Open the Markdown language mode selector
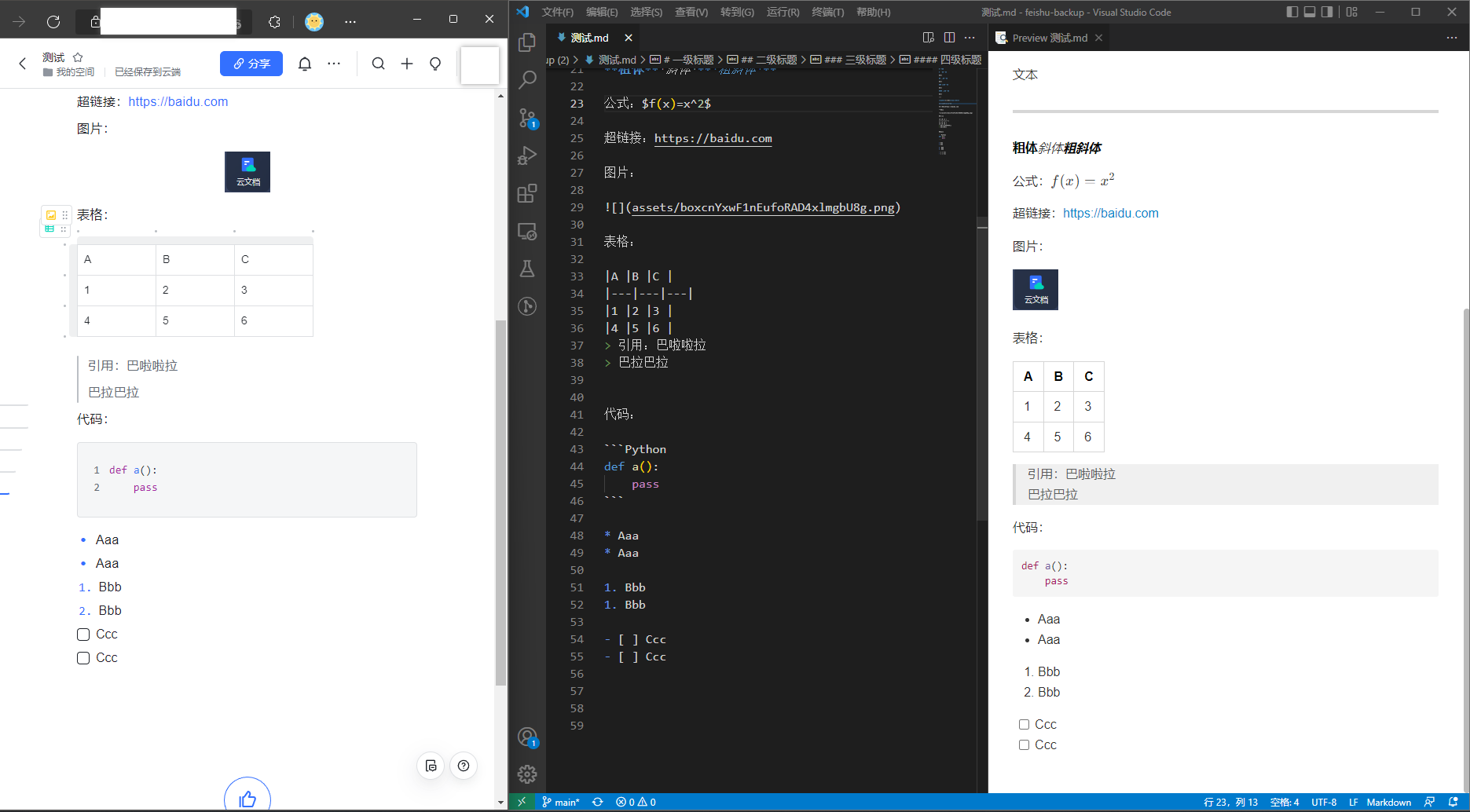The height and width of the screenshot is (812, 1470). [1388, 802]
